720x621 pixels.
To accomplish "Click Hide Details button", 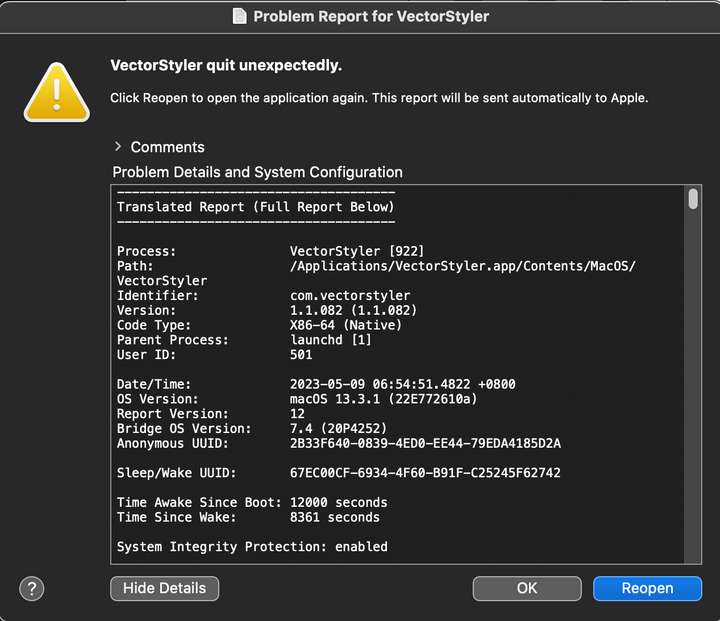I will click(164, 588).
